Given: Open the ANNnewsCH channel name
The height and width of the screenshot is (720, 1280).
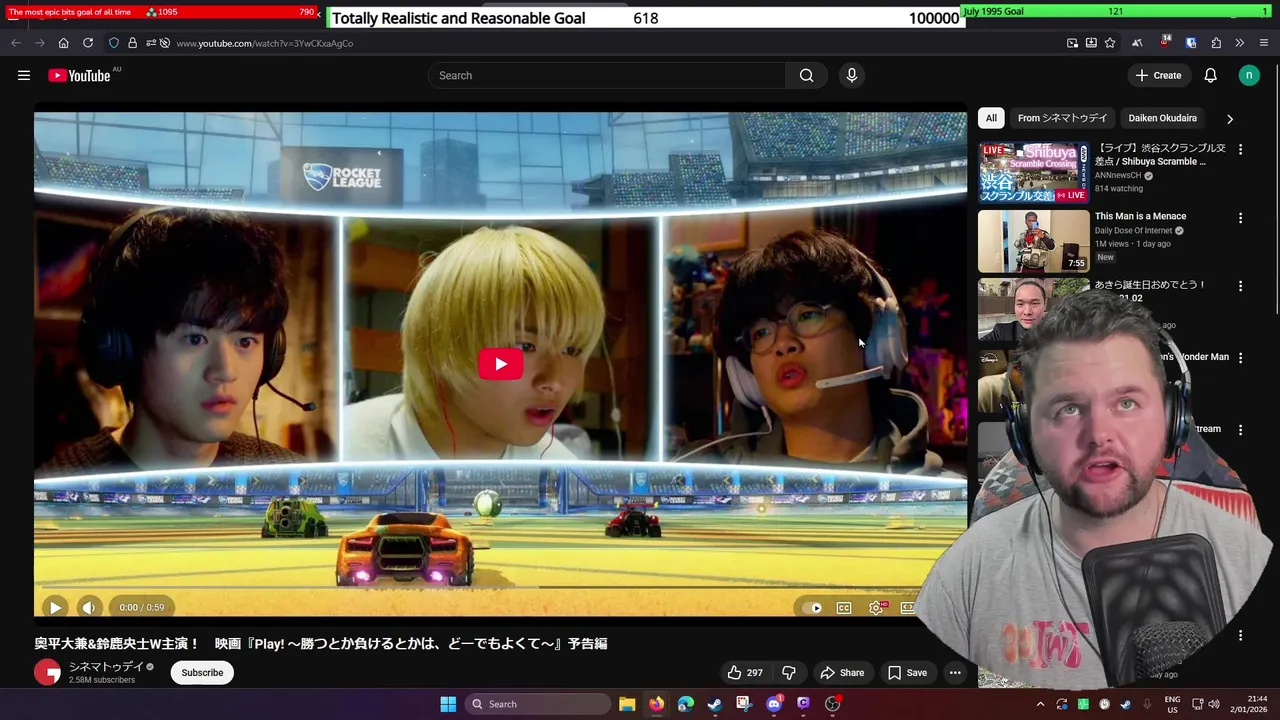Looking at the screenshot, I should pyautogui.click(x=1117, y=175).
